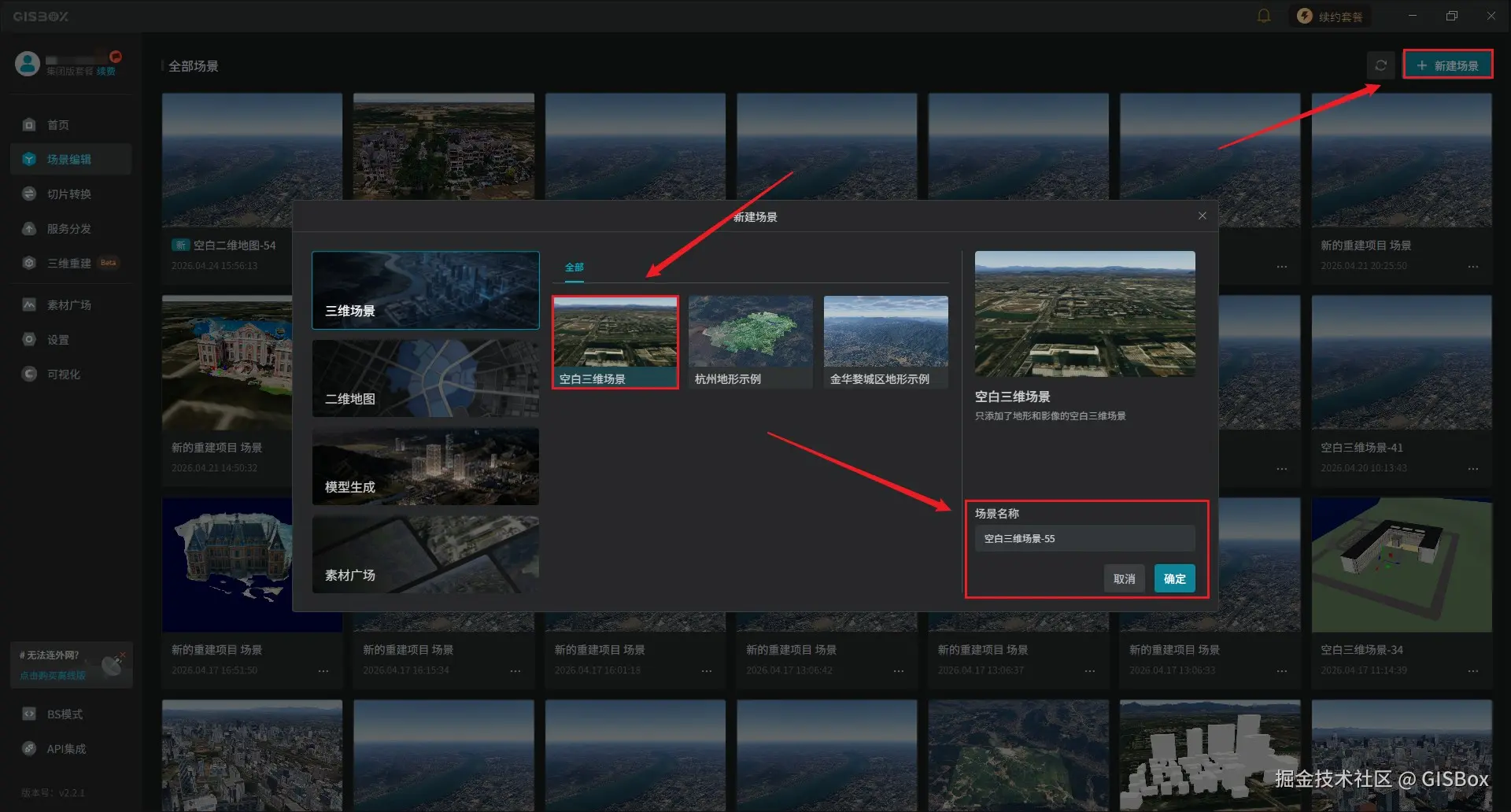Click the refresh scenes icon

pos(1380,65)
